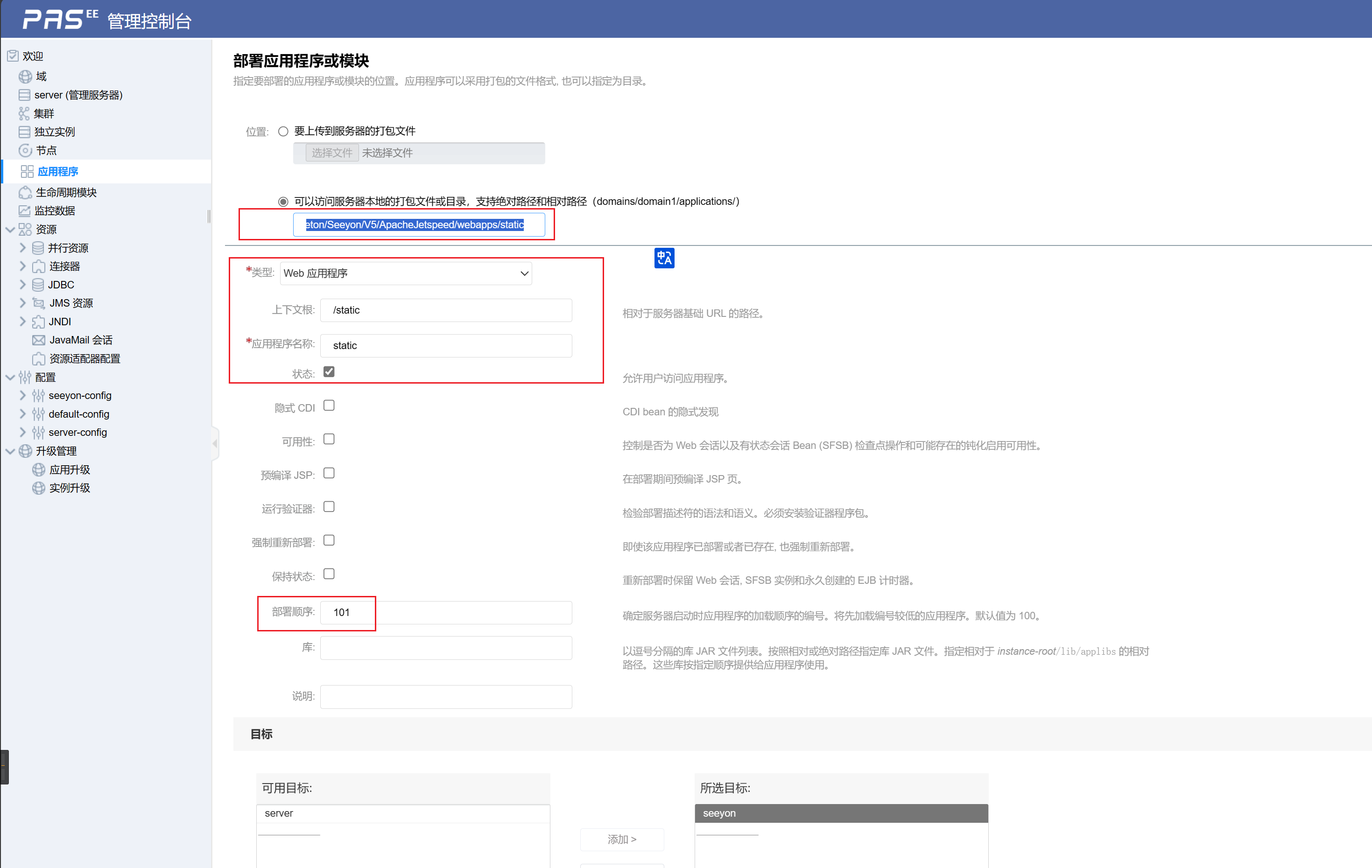1372x868 pixels.
Task: Click the node icon beside 节点
Action: 25,150
